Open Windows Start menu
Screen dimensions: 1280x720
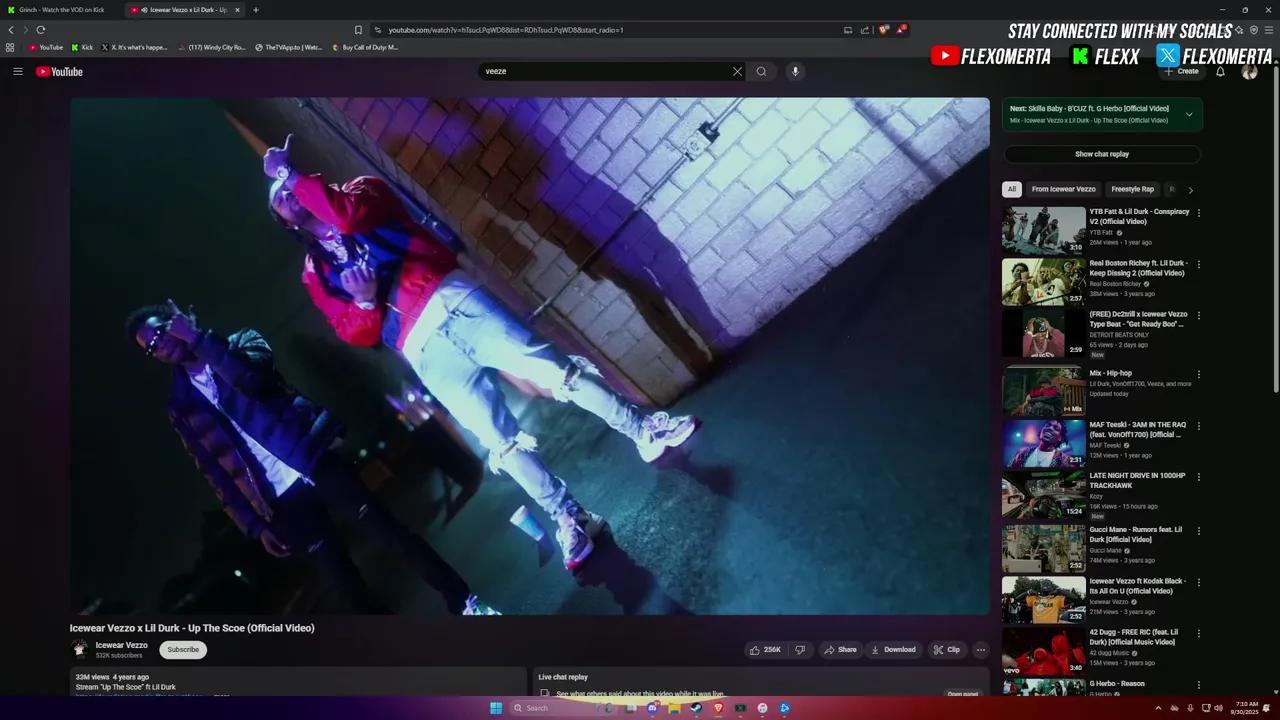point(496,708)
